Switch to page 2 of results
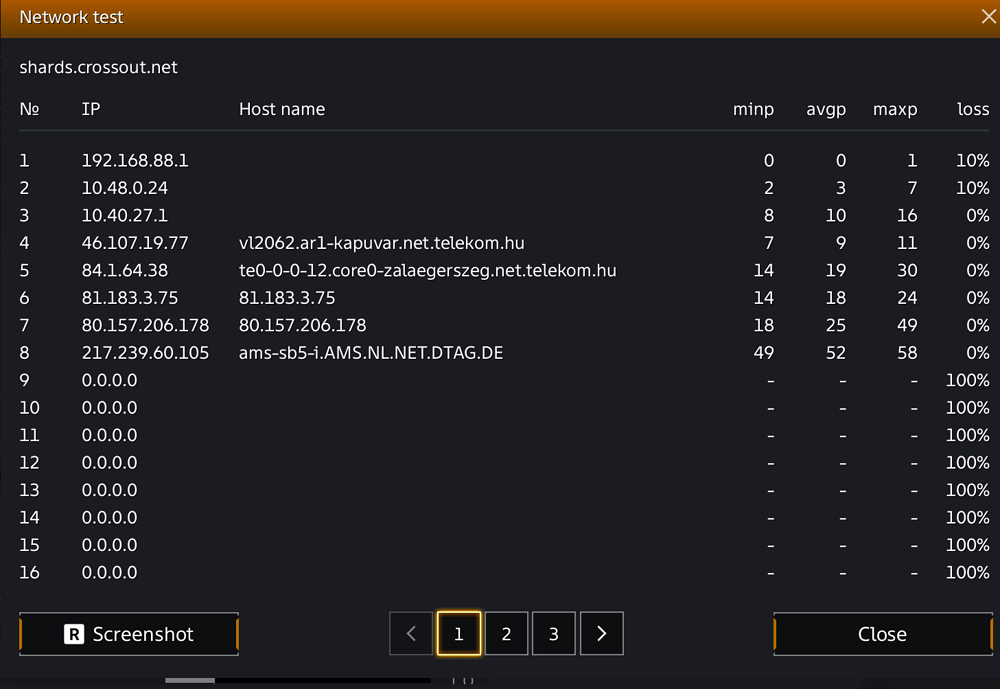 coord(506,633)
